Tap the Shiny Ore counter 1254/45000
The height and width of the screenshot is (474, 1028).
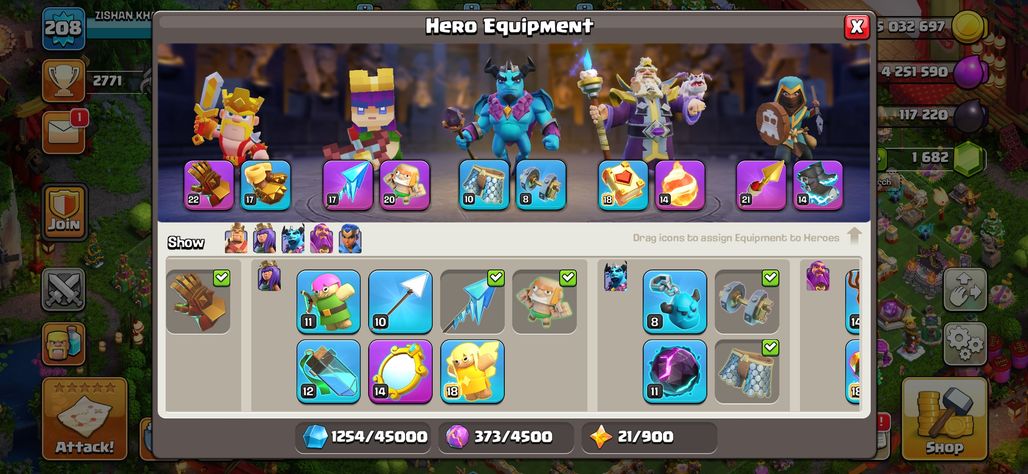[x=364, y=437]
